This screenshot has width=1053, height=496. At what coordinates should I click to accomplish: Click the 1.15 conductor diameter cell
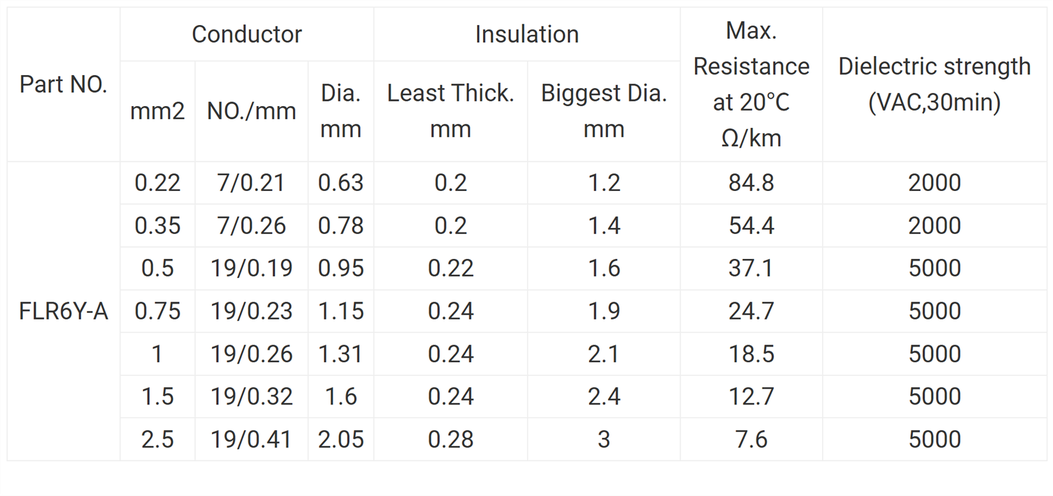pyautogui.click(x=341, y=311)
